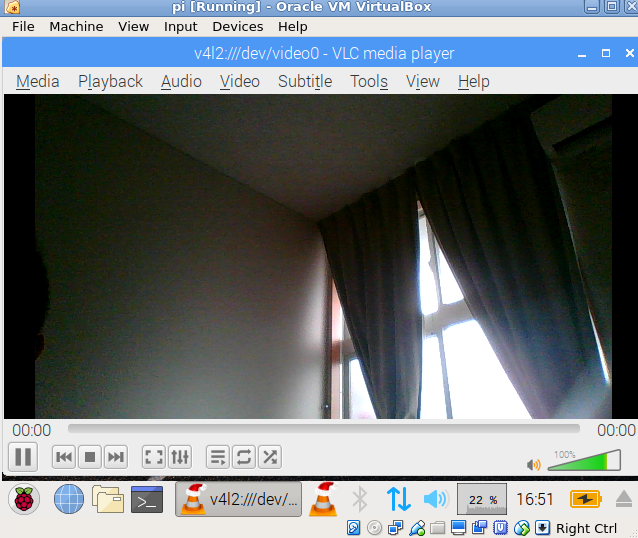Toggle random shuffle playback
The width and height of the screenshot is (638, 538).
pos(270,457)
